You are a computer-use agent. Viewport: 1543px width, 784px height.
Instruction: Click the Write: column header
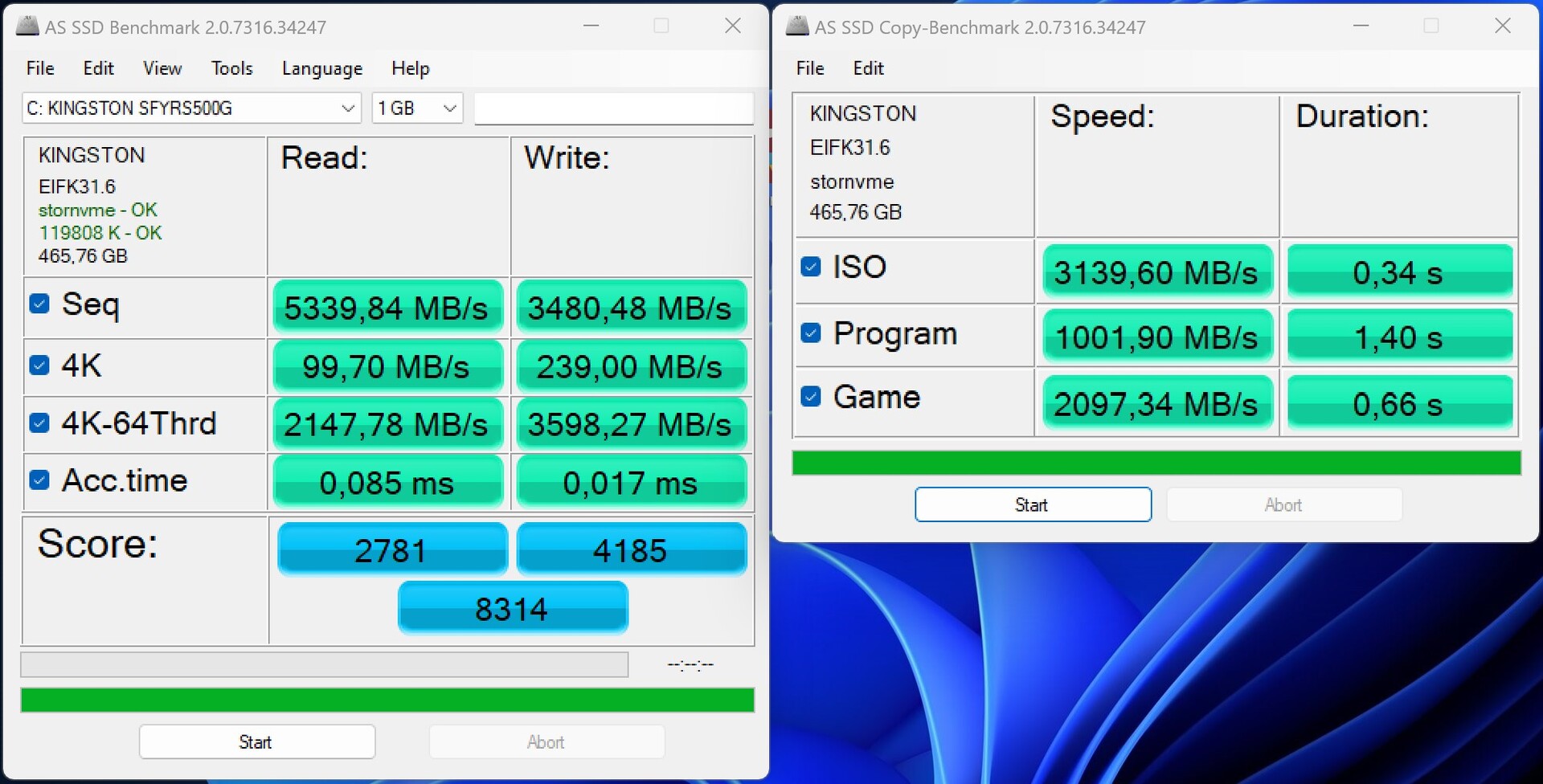click(567, 157)
